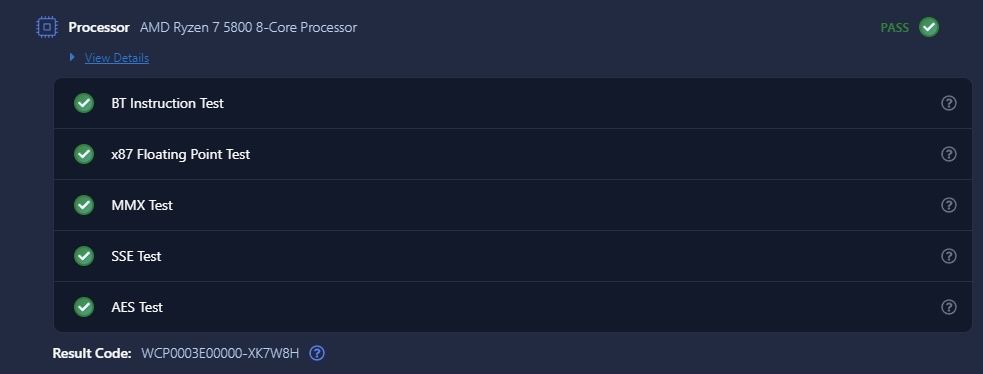Open help for AES Test
Viewport: 983px width, 374px height.
[x=949, y=307]
